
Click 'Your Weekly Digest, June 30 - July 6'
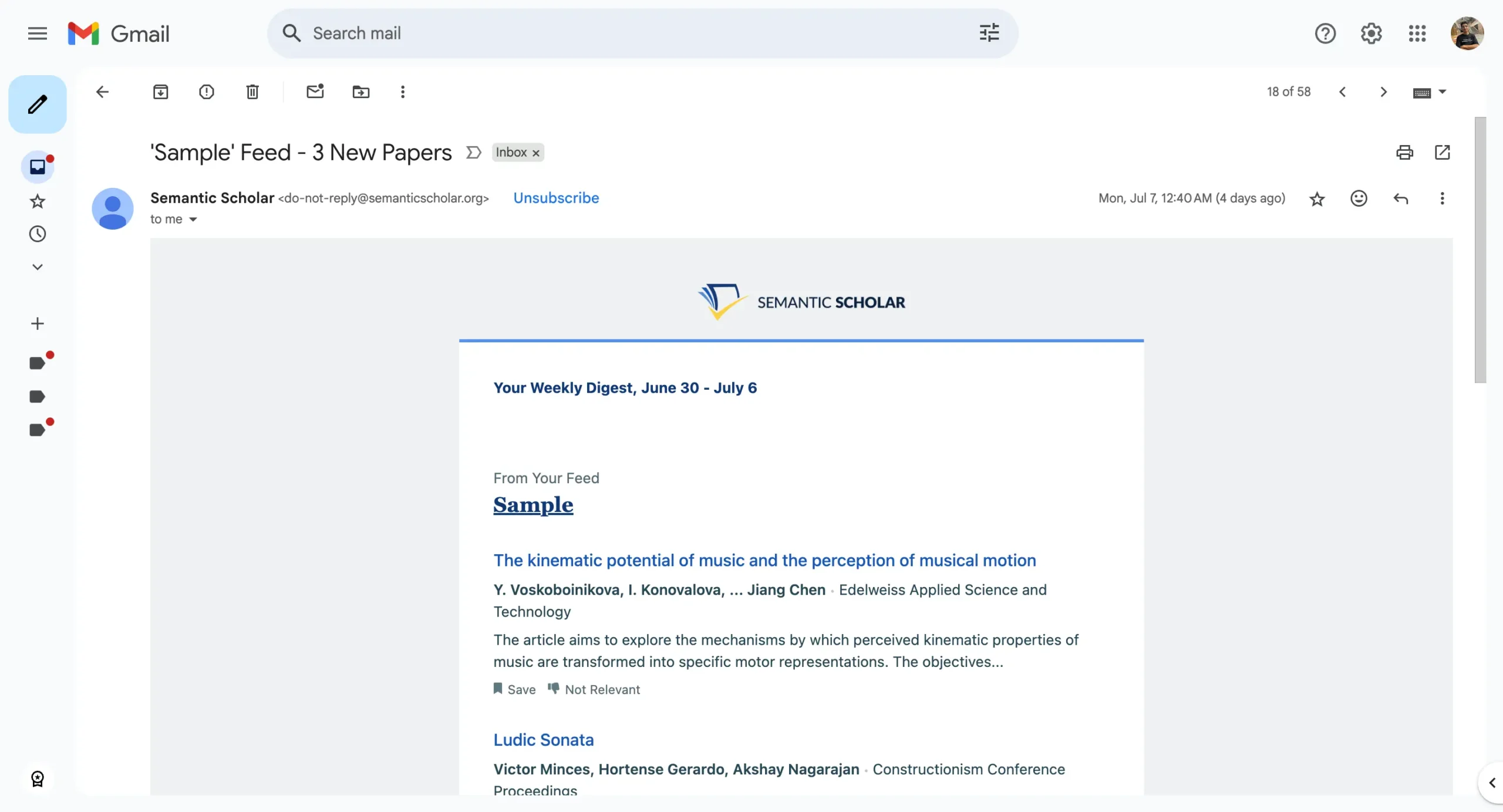pos(625,388)
